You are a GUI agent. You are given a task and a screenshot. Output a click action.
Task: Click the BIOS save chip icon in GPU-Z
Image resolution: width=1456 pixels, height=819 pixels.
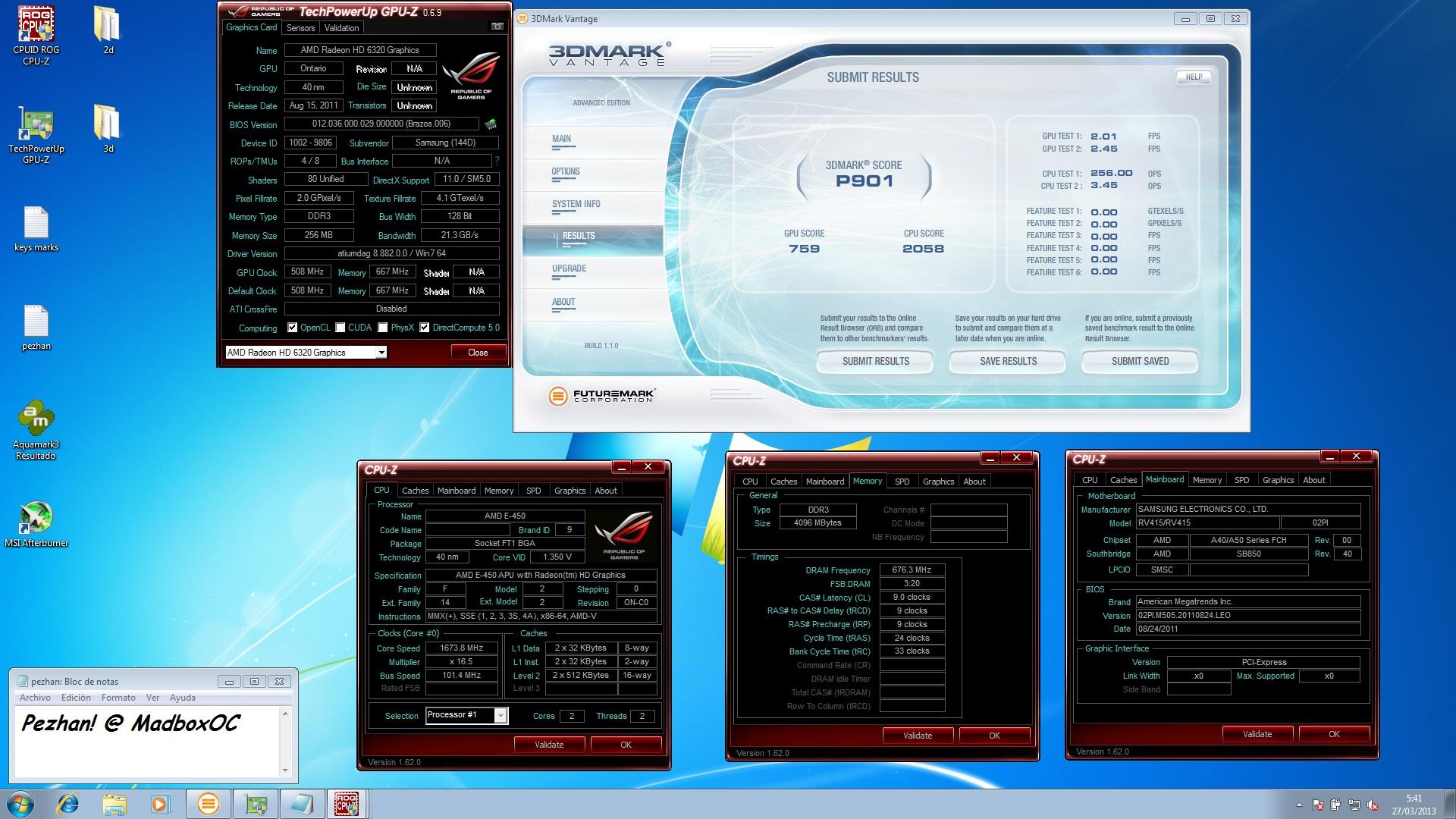[x=491, y=124]
